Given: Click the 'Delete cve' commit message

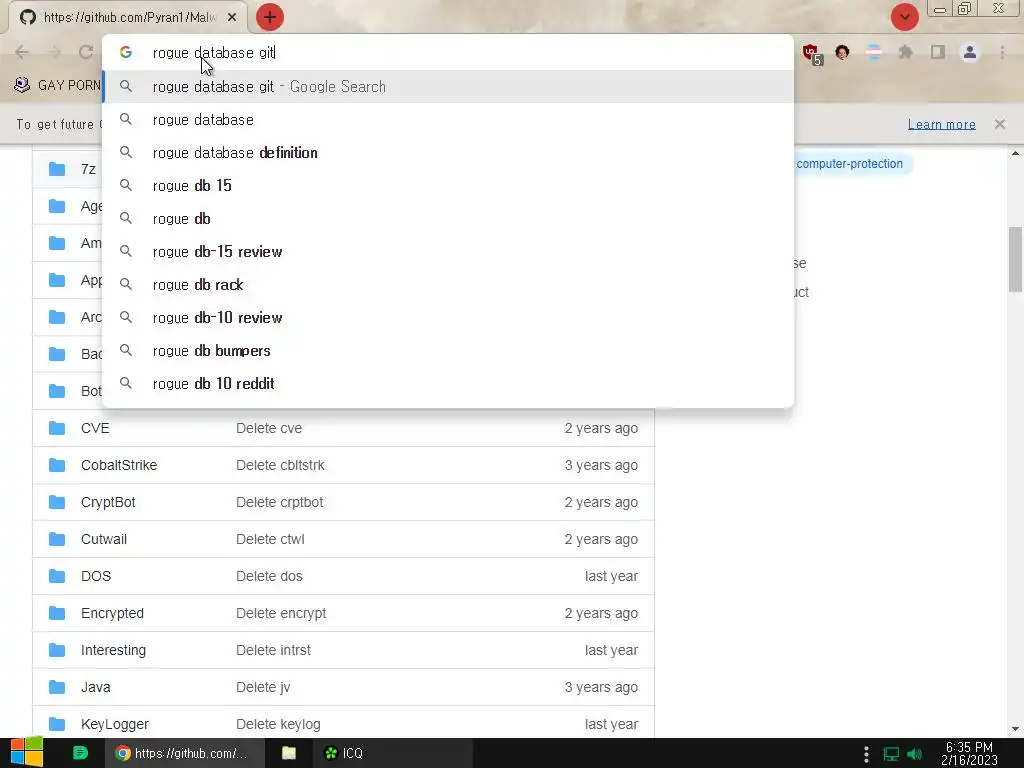Looking at the screenshot, I should click(269, 428).
